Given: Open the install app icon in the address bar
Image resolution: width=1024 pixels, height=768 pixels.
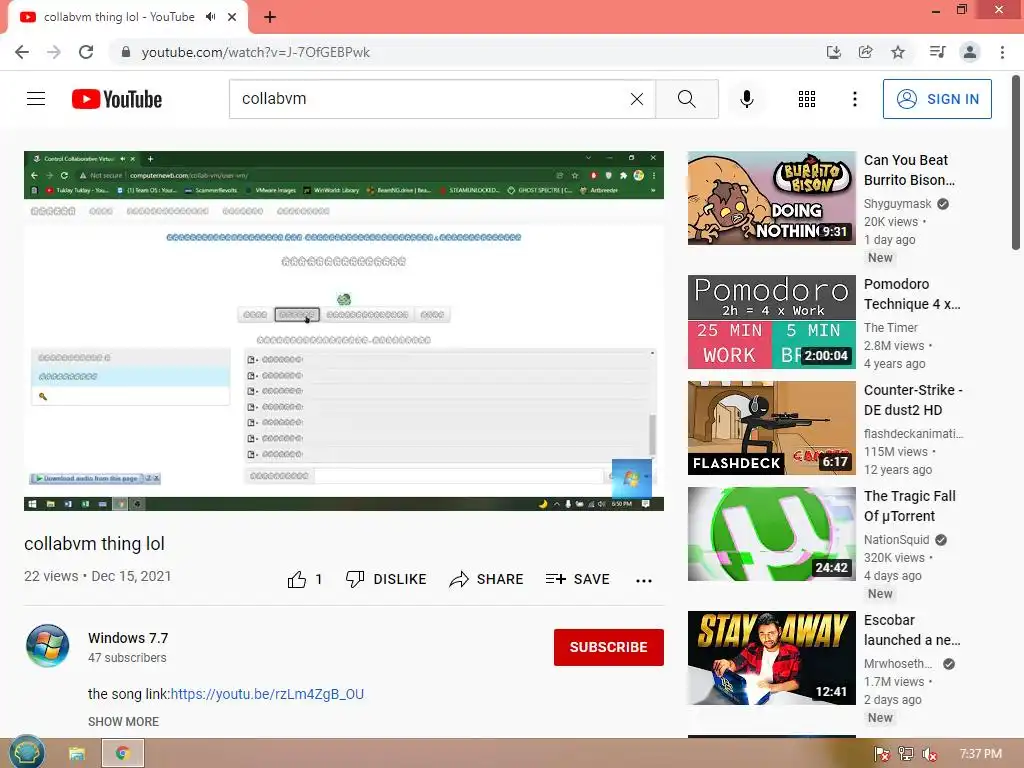Looking at the screenshot, I should [834, 52].
